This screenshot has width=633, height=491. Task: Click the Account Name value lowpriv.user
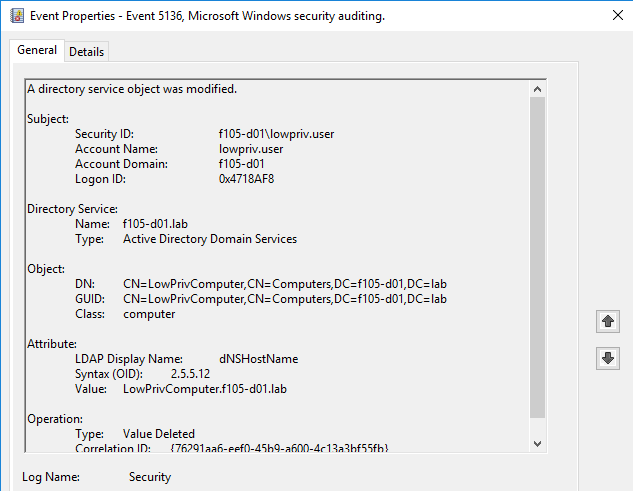pos(250,149)
